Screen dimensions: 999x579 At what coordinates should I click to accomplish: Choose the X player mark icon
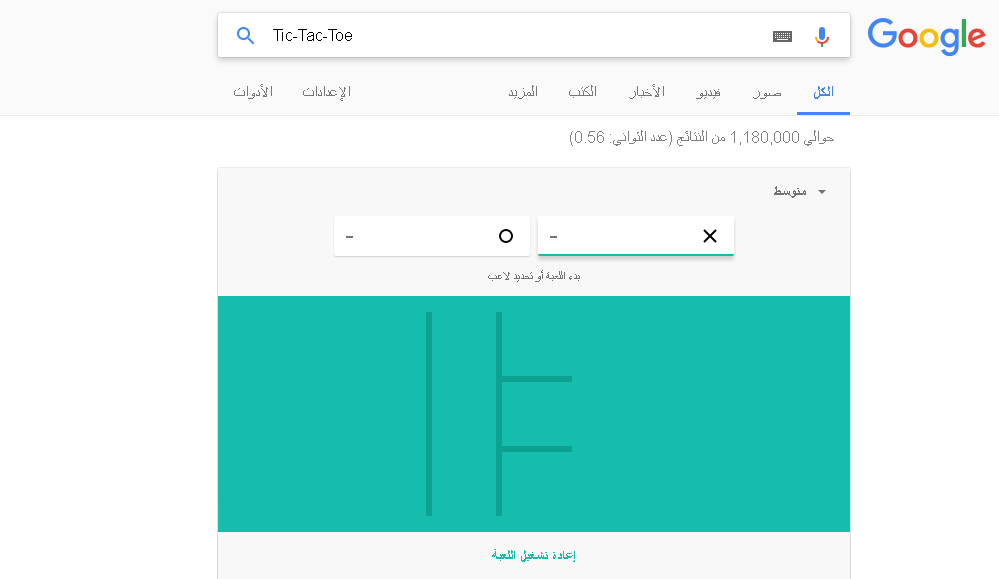710,236
